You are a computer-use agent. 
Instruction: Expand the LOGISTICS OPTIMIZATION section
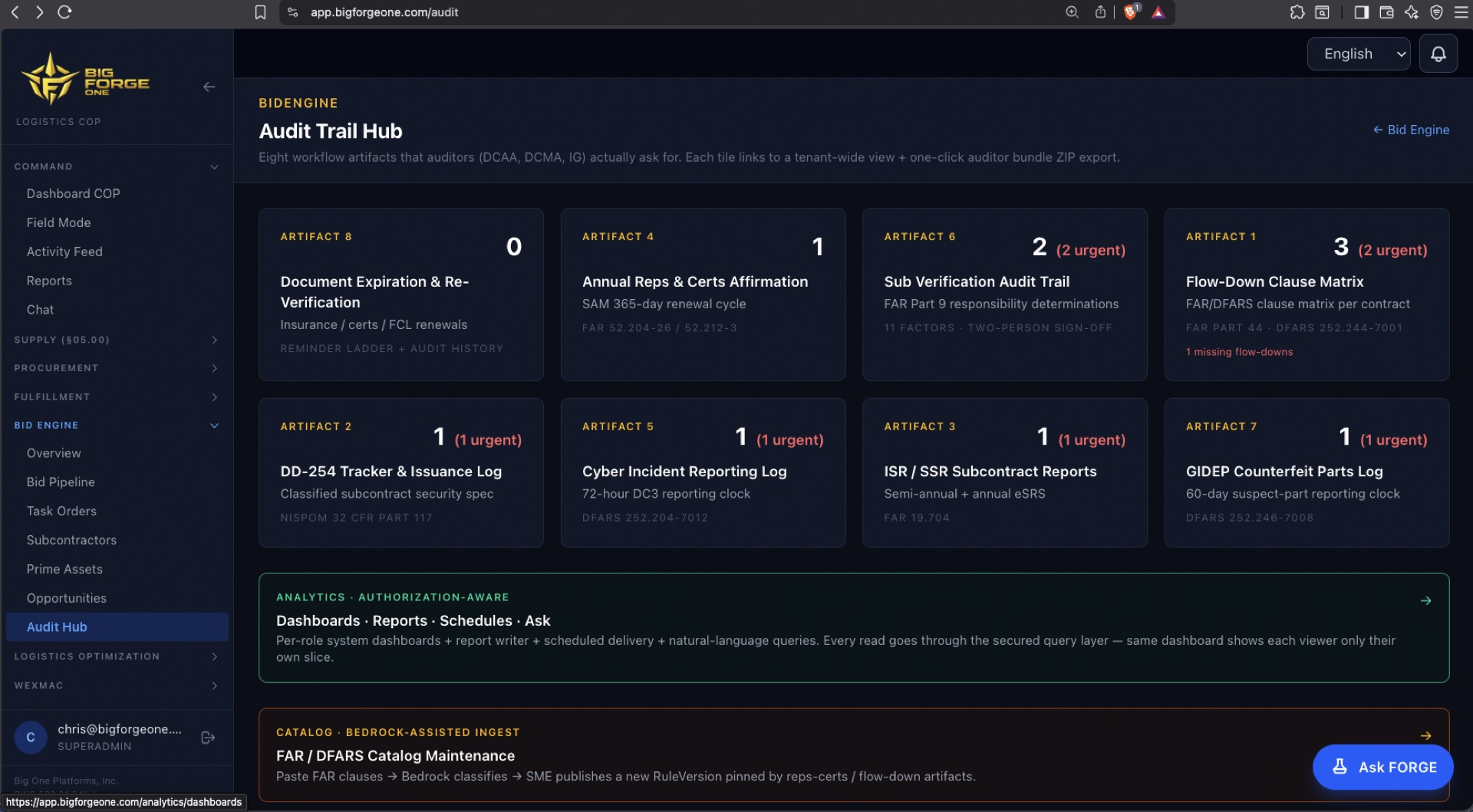coord(117,657)
